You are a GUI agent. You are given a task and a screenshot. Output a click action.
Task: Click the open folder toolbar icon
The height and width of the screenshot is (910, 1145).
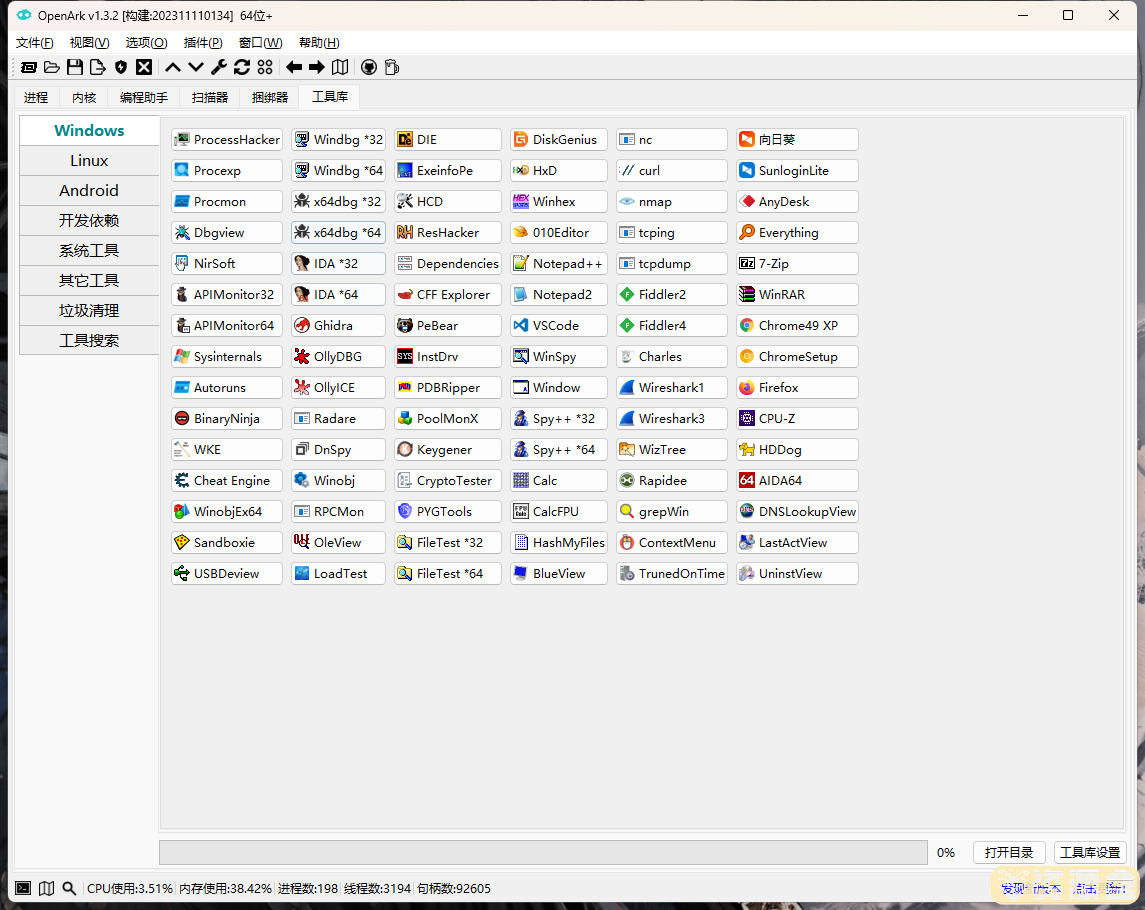click(x=52, y=67)
